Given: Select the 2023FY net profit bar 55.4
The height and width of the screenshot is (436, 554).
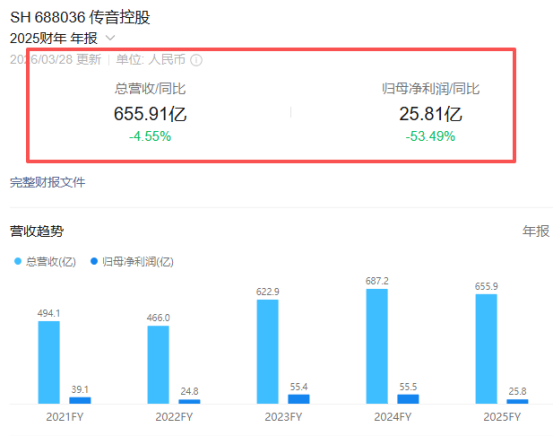Looking at the screenshot, I should (299, 399).
